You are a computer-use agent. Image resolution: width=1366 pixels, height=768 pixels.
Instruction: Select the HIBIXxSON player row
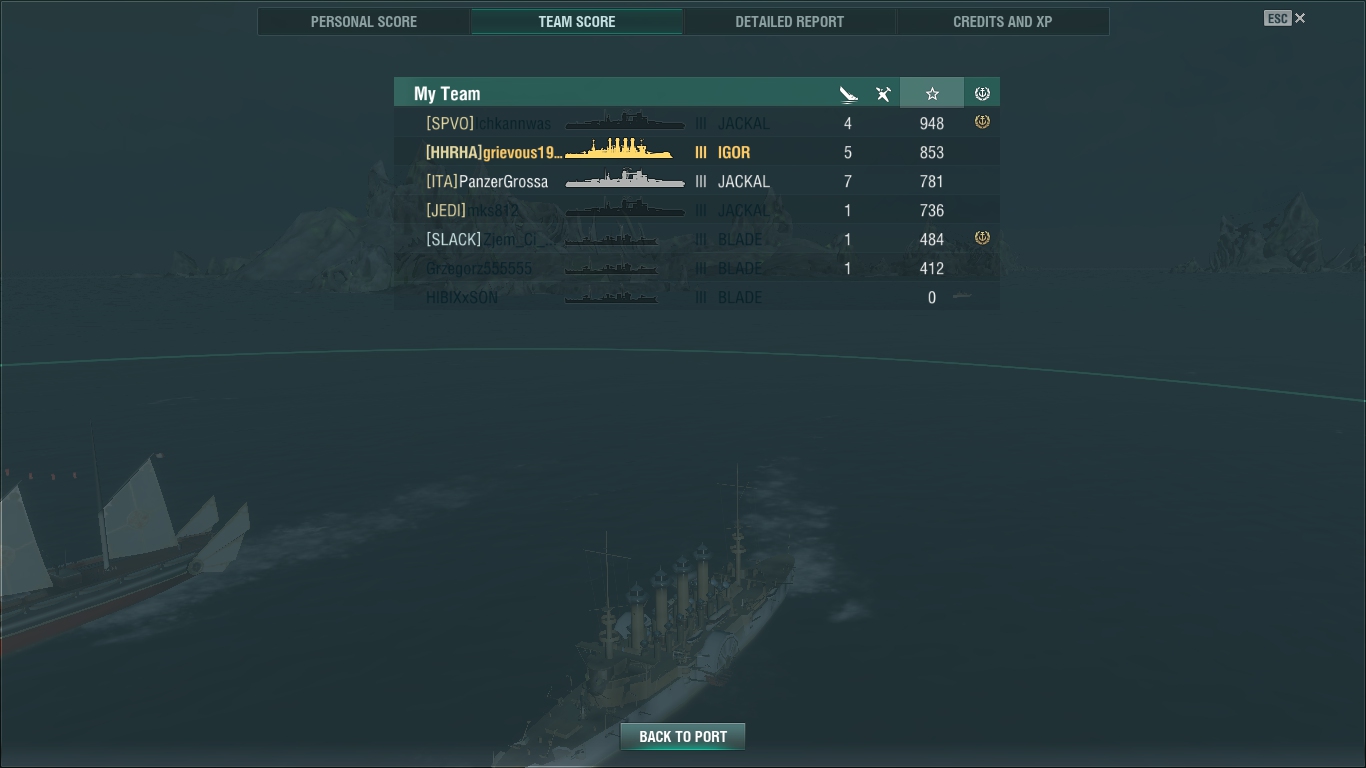coord(697,297)
